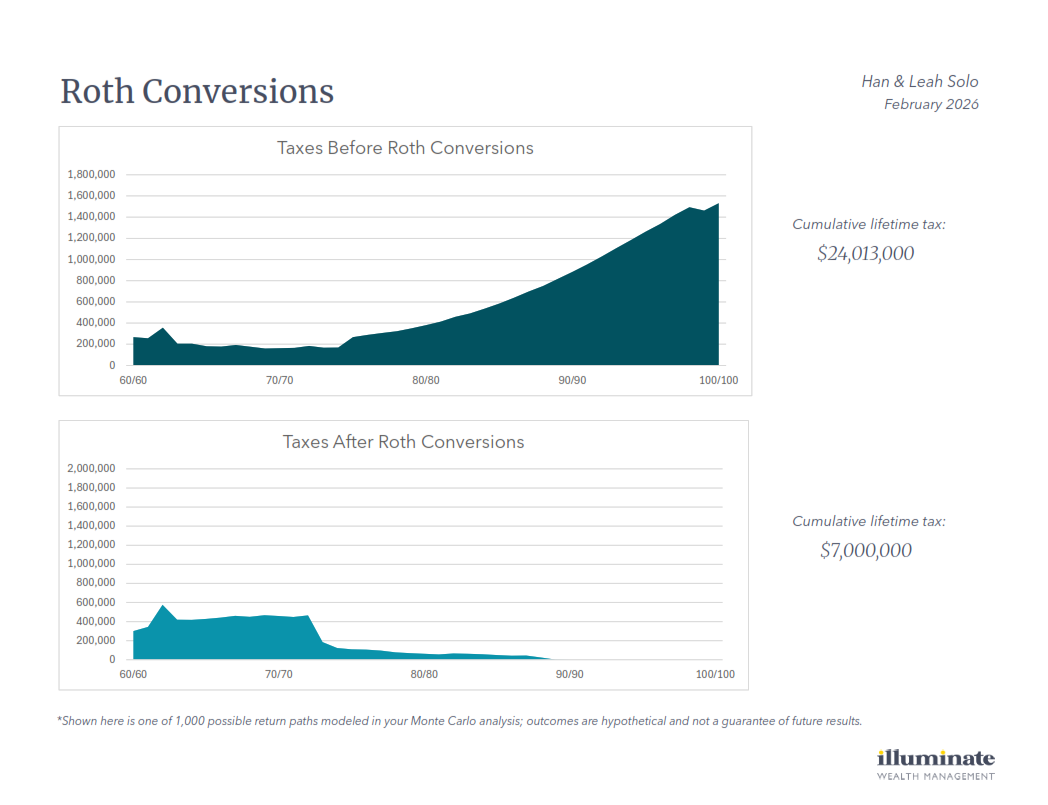1048x805 pixels.
Task: Click '100/100' x-axis label in after chart
Action: [715, 674]
